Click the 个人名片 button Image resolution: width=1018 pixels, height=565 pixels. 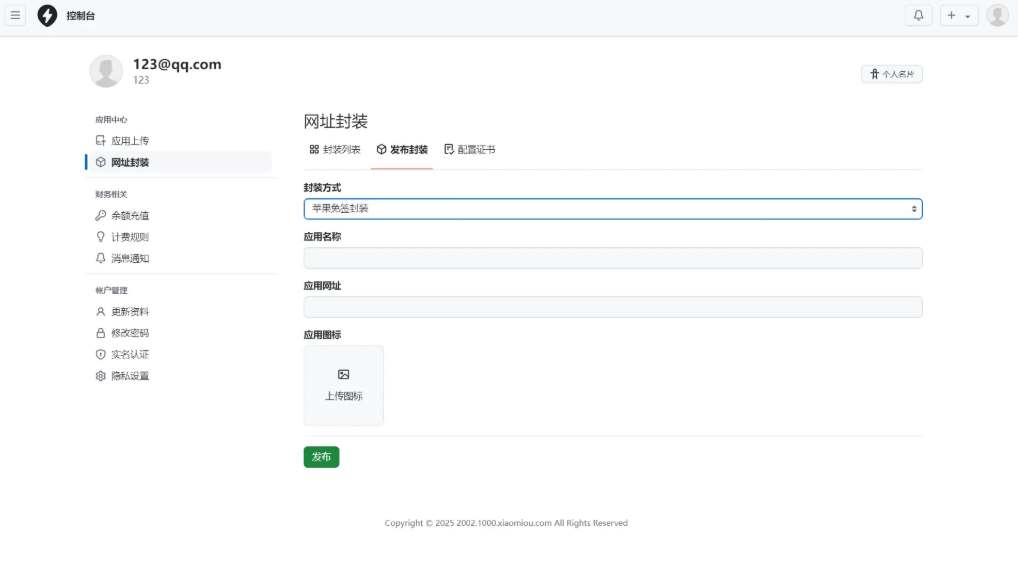pos(891,74)
